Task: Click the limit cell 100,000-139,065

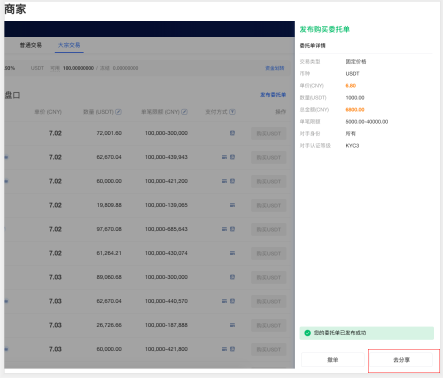Action: coord(166,205)
